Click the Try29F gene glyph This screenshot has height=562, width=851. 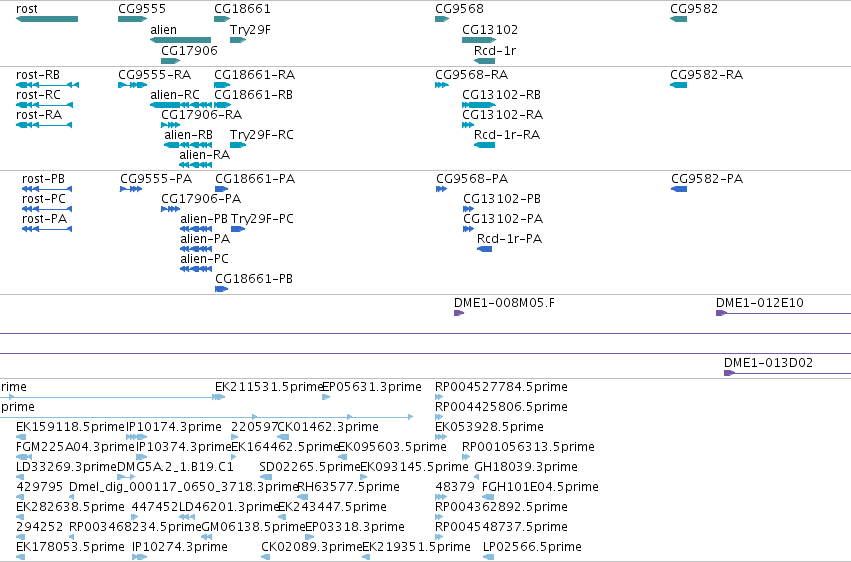[238, 40]
